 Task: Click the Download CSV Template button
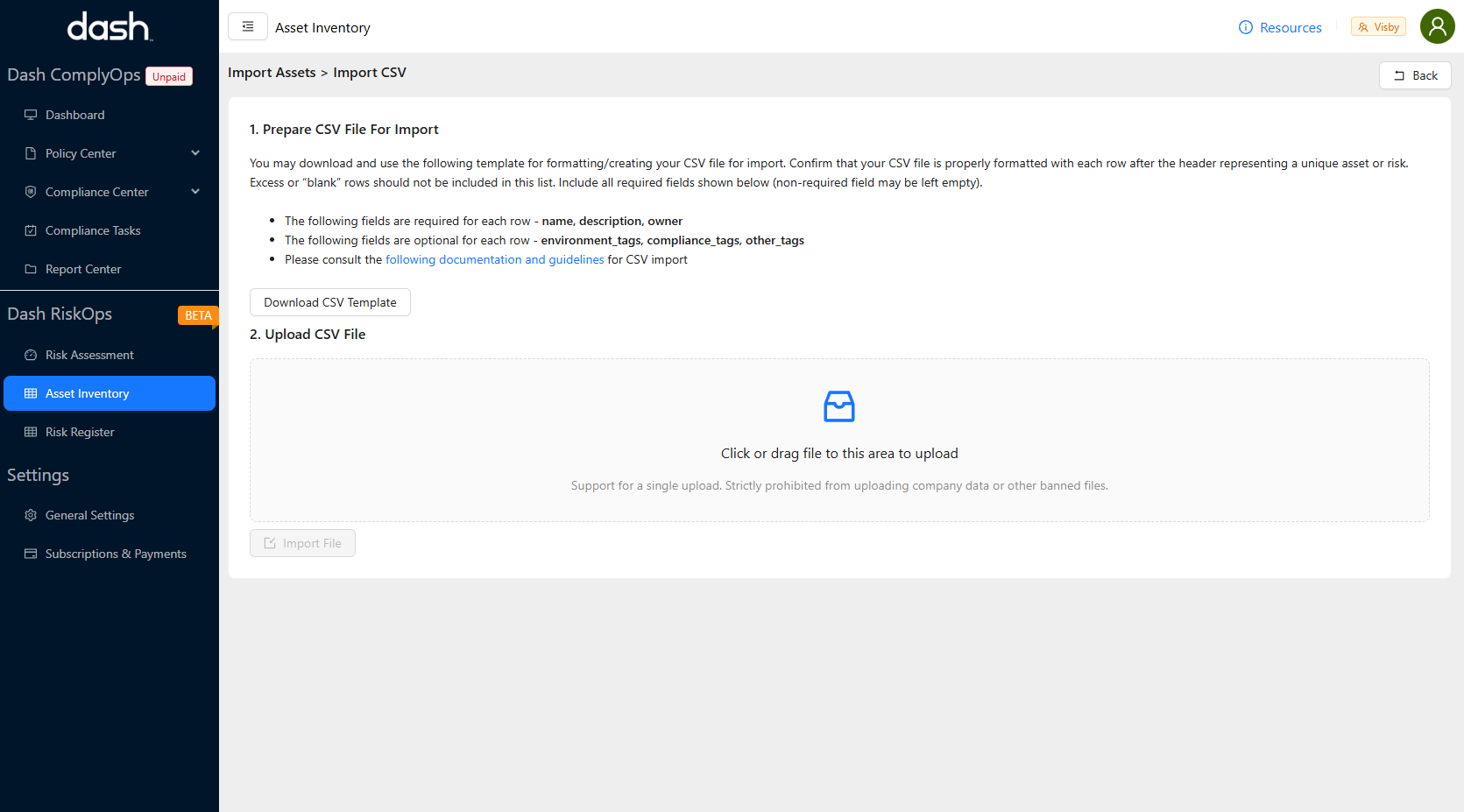[x=329, y=302]
